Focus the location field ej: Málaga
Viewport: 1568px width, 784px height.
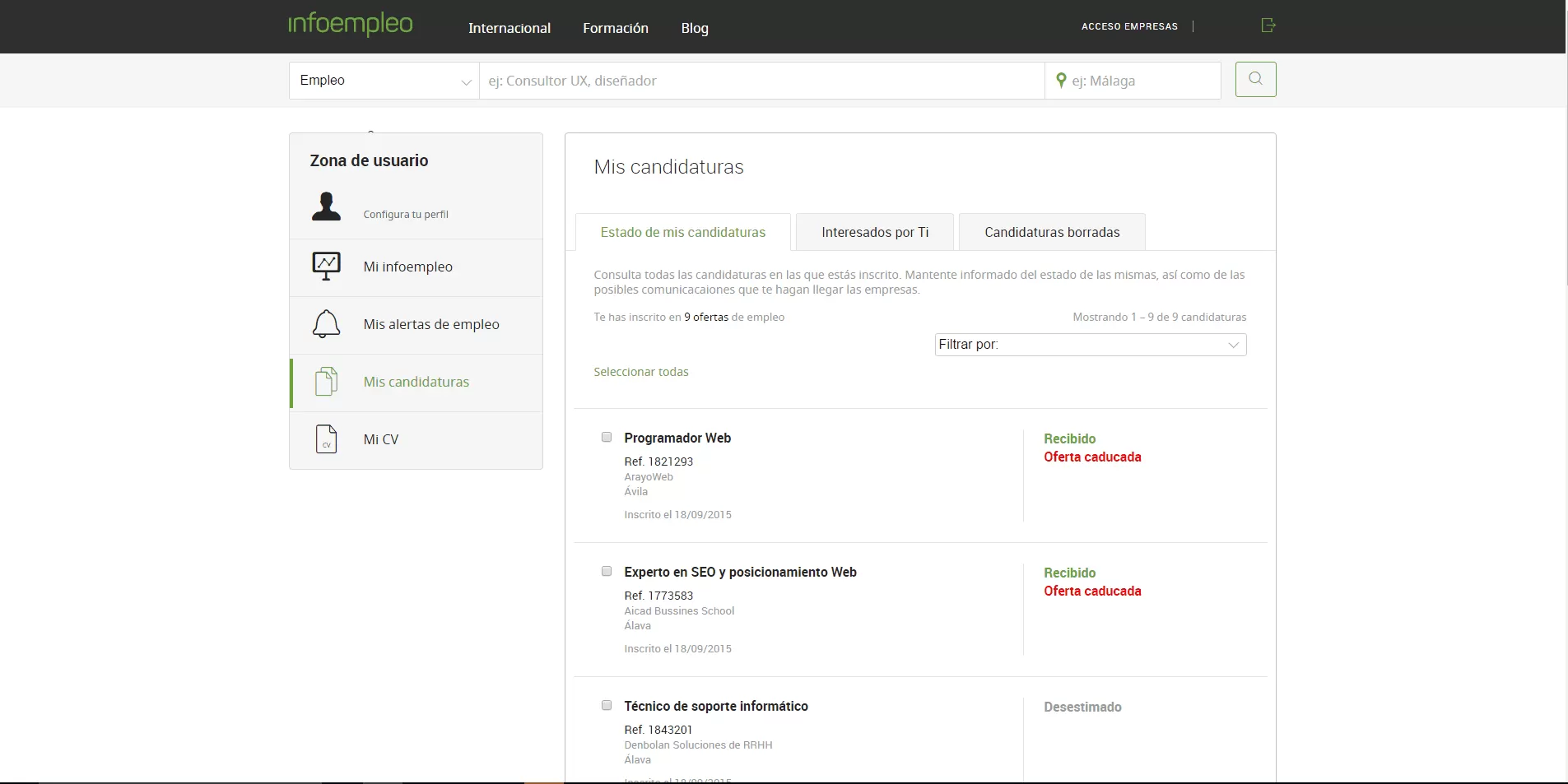1133,81
